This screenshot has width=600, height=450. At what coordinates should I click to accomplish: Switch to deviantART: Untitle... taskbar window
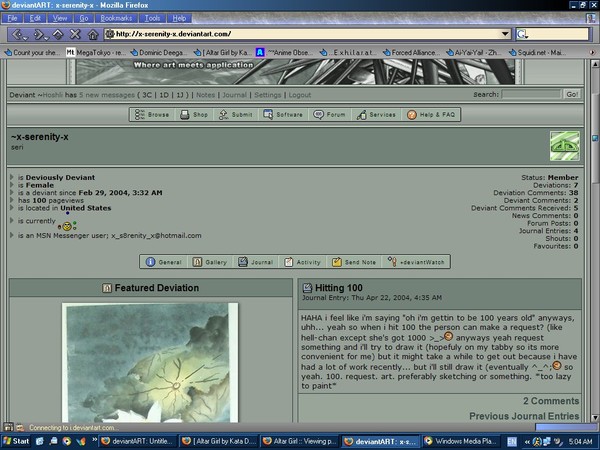(x=139, y=441)
